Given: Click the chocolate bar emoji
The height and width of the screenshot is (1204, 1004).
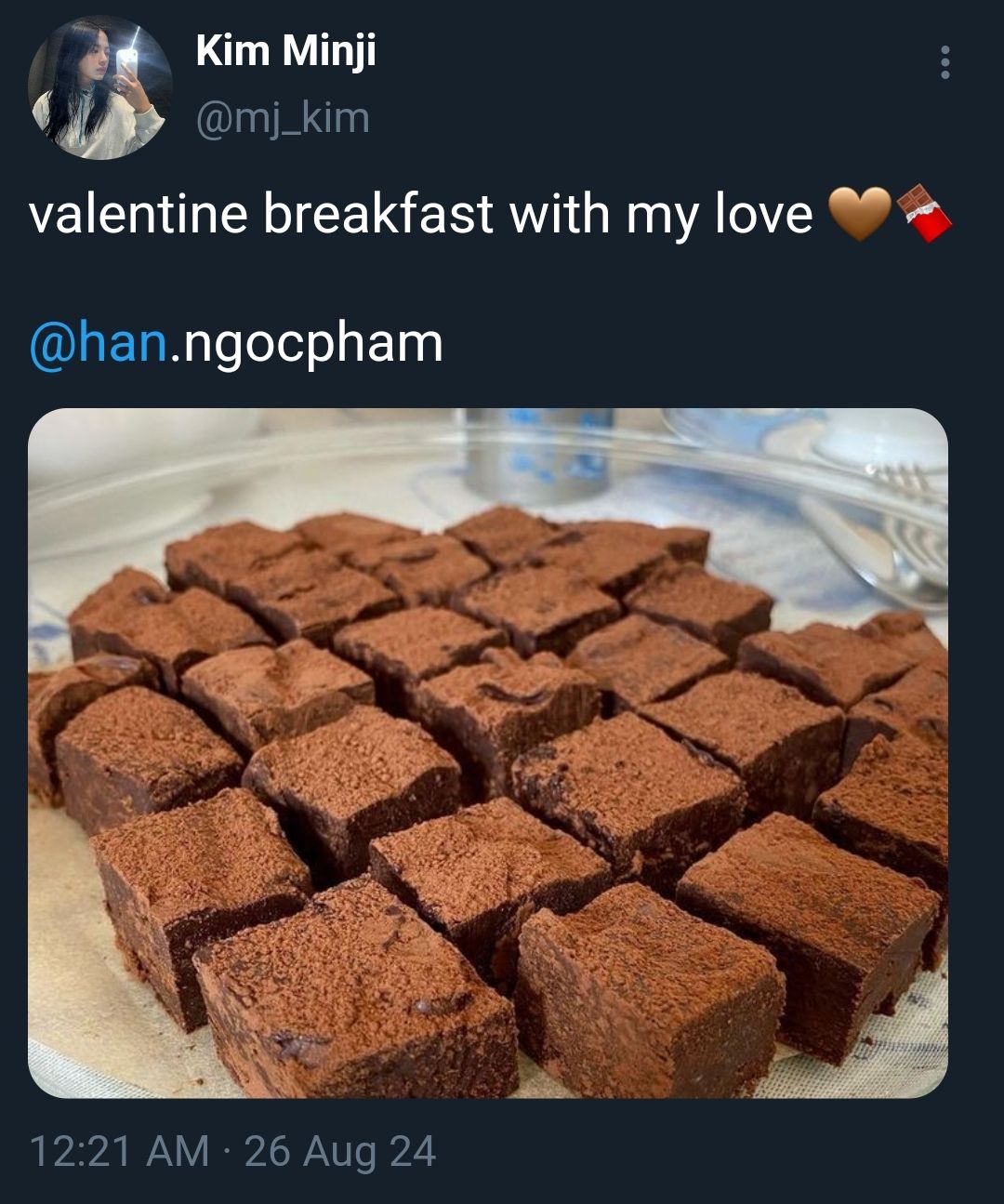Looking at the screenshot, I should [x=924, y=213].
